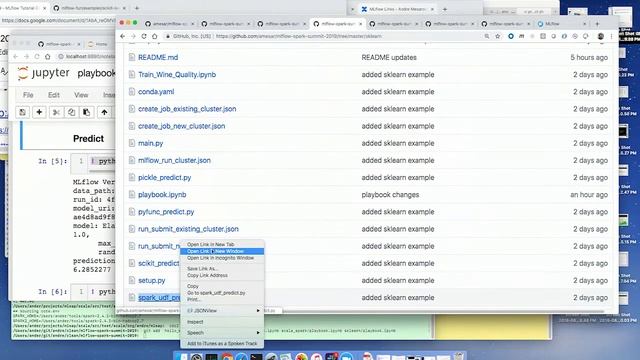Click the file icon beside setup.py
This screenshot has width=640, height=360.
click(x=131, y=280)
